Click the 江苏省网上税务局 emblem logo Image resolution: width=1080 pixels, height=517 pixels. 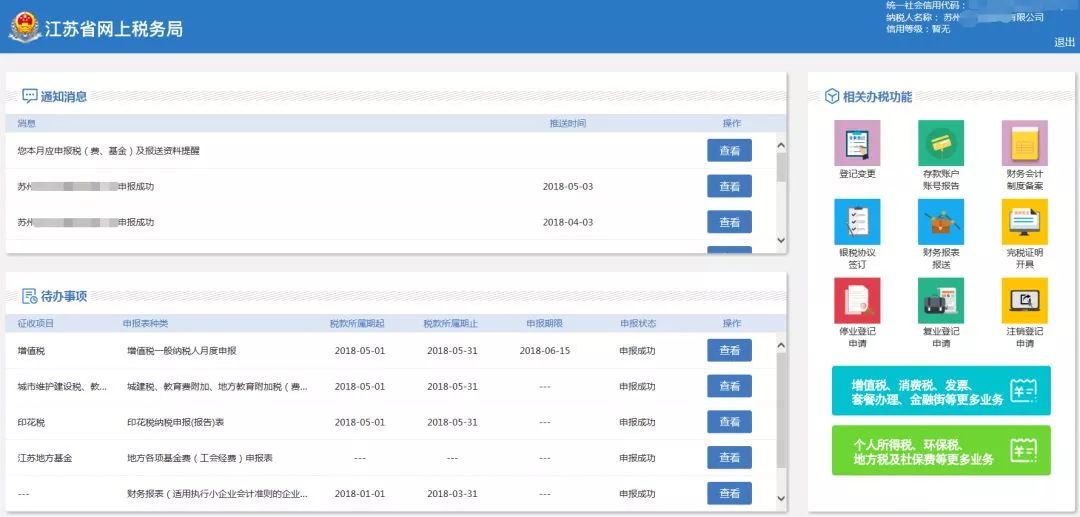tap(24, 27)
